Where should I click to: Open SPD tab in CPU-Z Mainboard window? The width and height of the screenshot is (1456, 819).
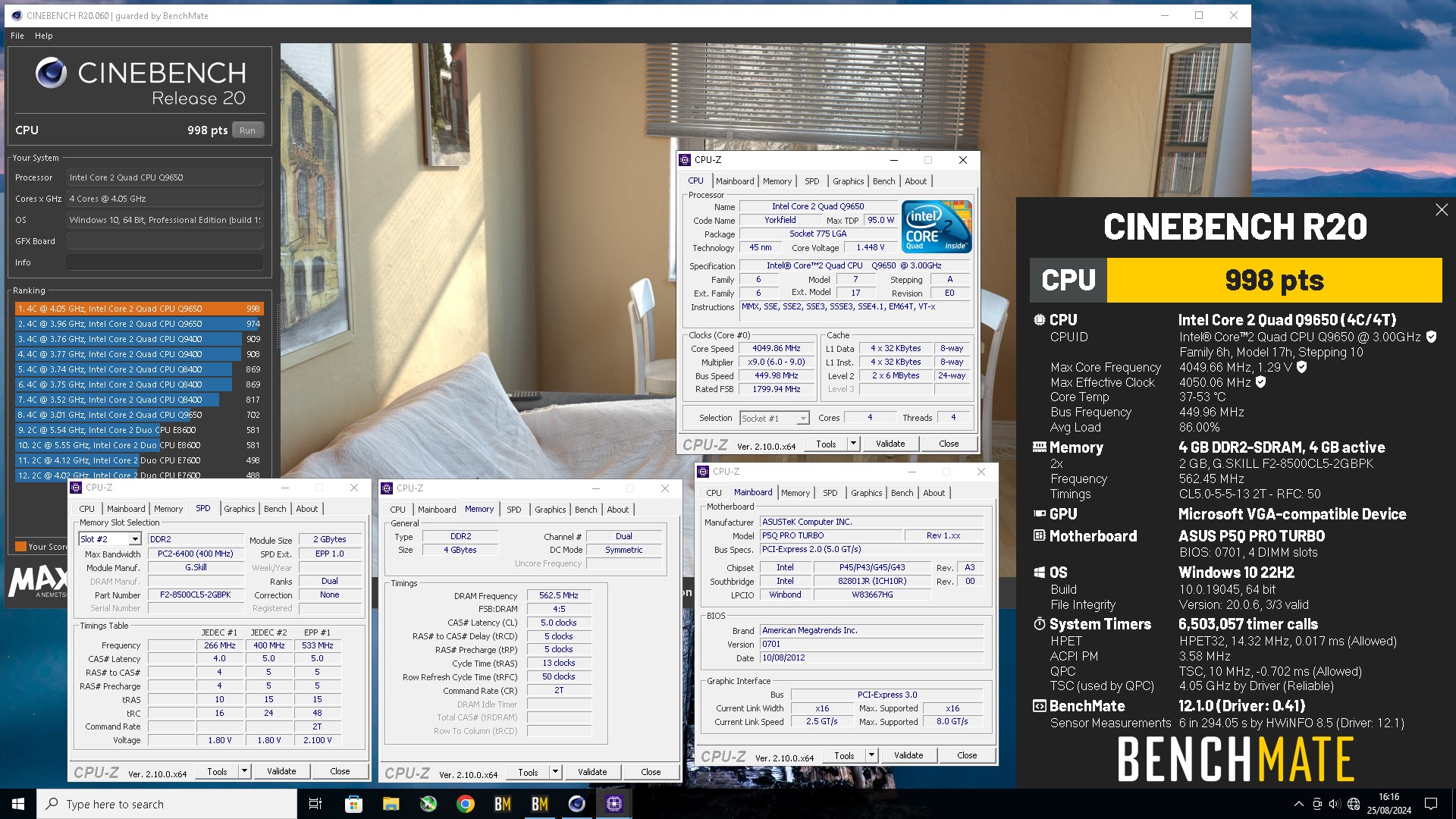click(x=830, y=493)
